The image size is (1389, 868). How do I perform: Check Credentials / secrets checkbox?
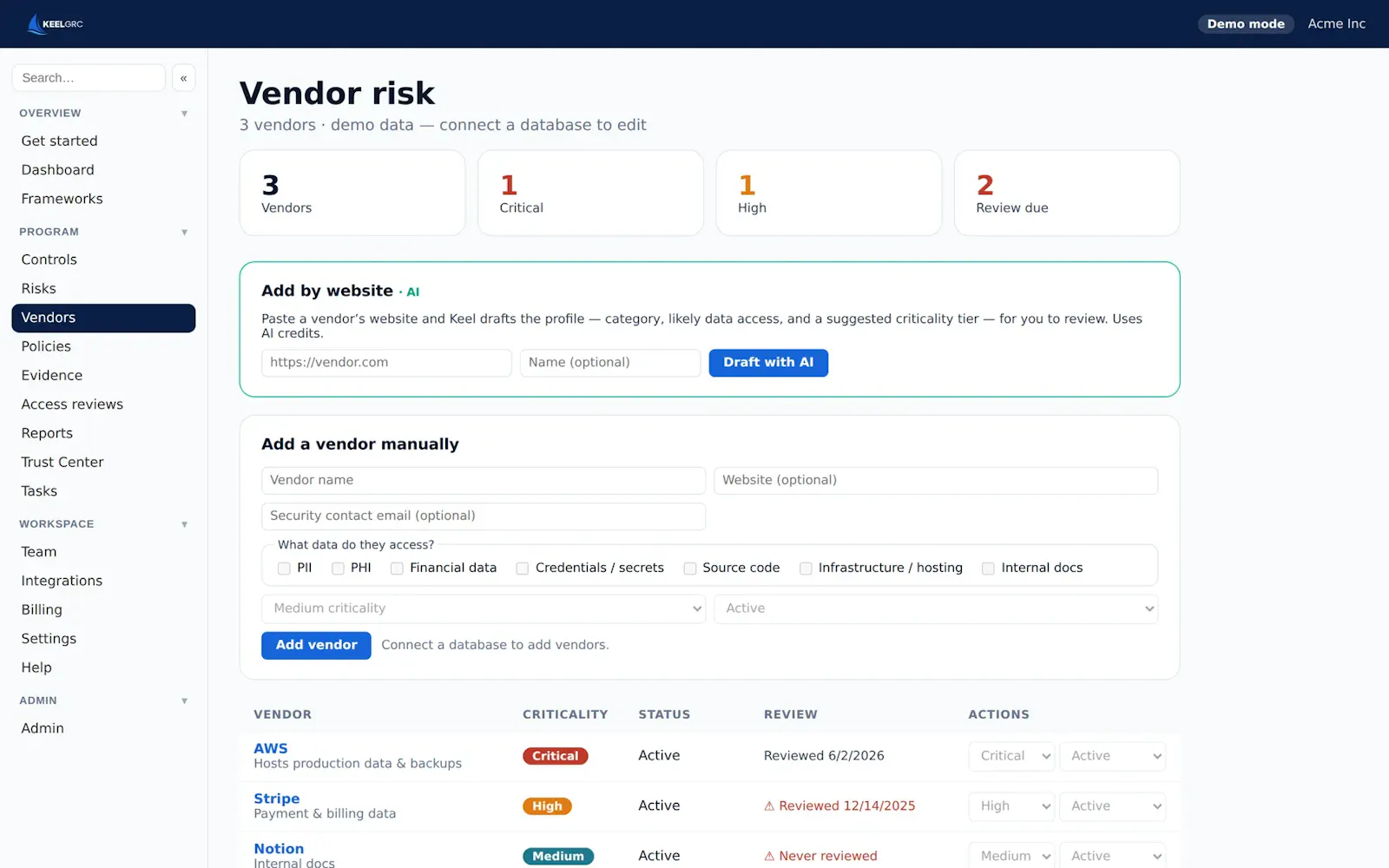(523, 569)
